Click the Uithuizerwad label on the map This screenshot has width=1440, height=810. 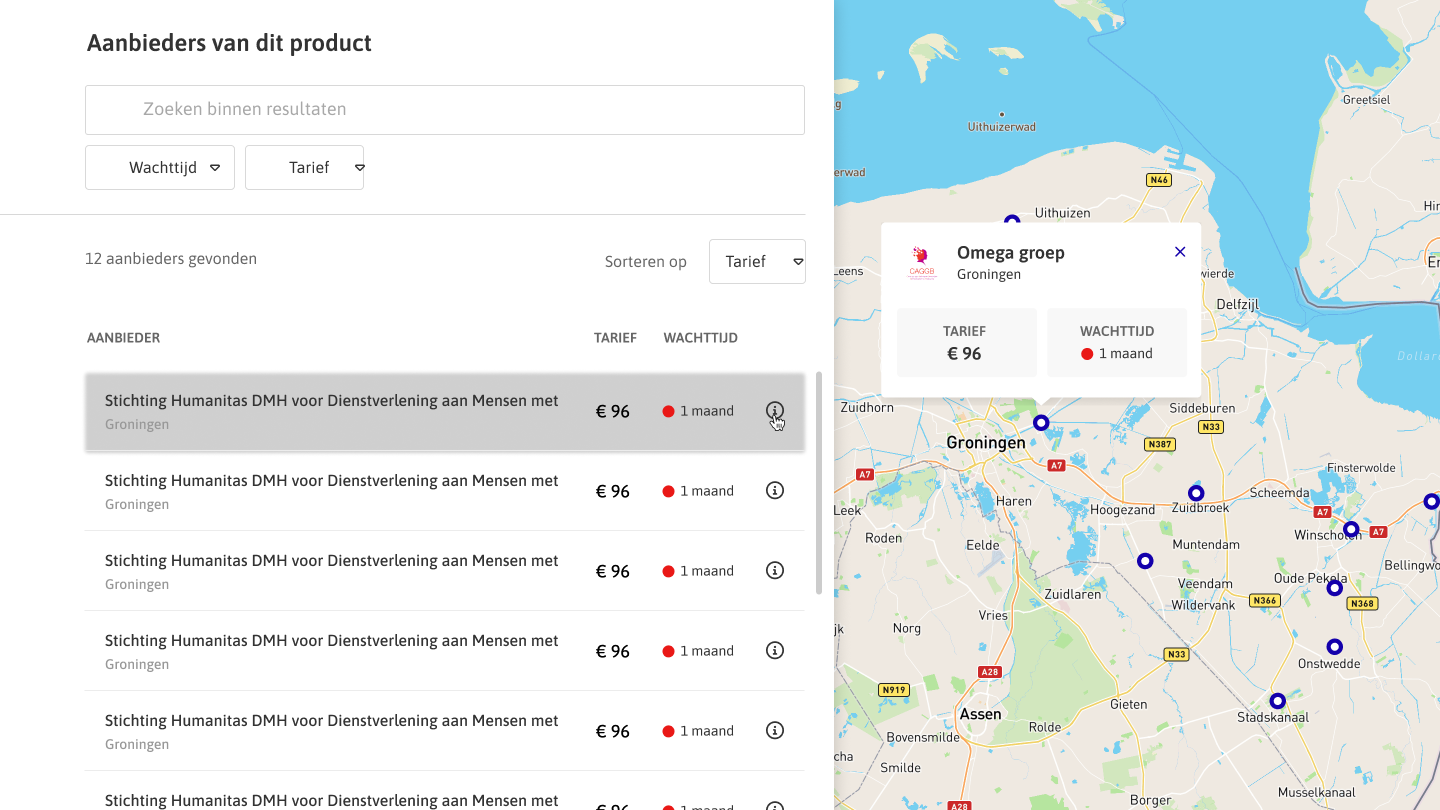click(x=1002, y=127)
